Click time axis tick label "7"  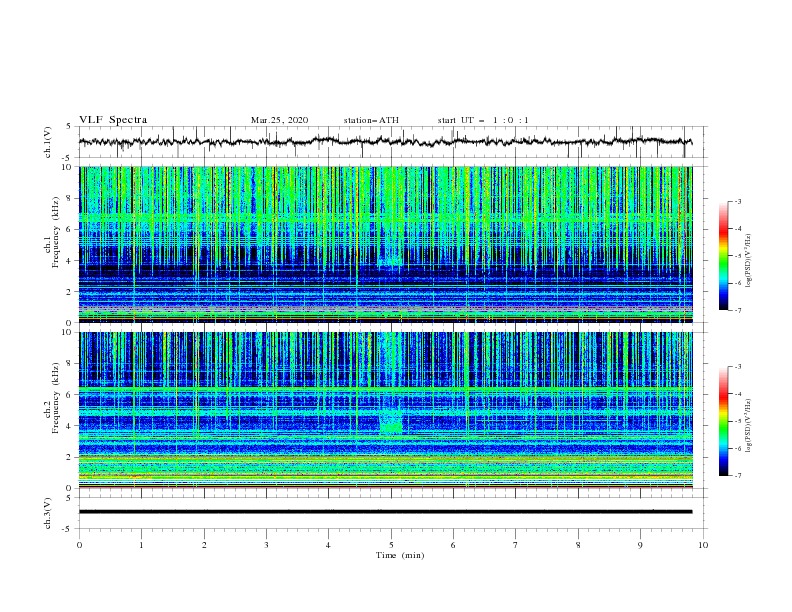[516, 545]
